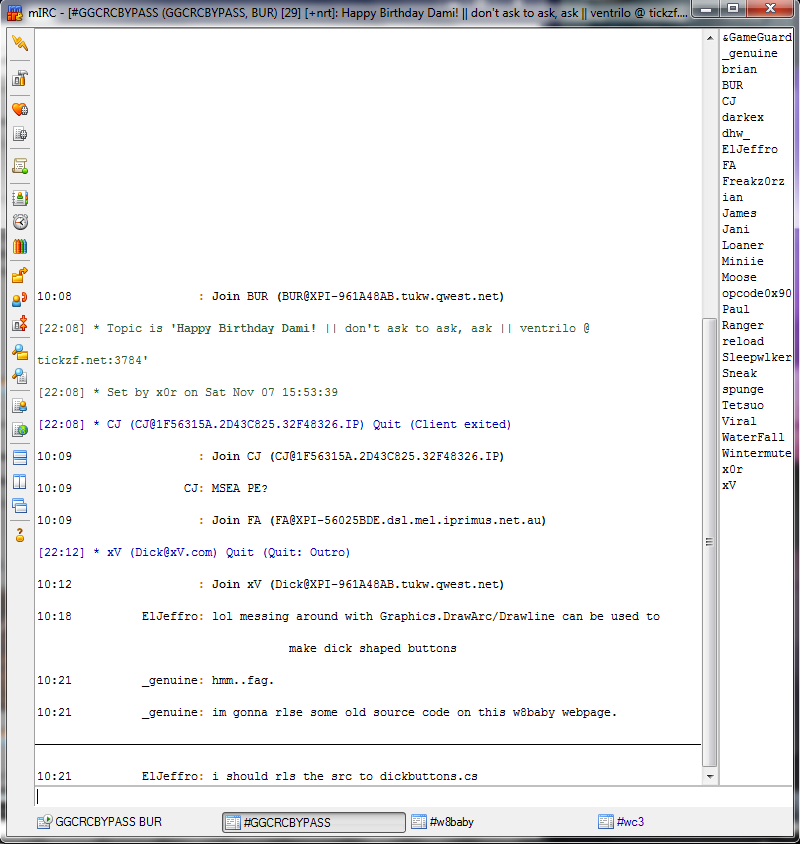The image size is (800, 844).
Task: Click the chat scrollbar thumb
Action: point(710,542)
